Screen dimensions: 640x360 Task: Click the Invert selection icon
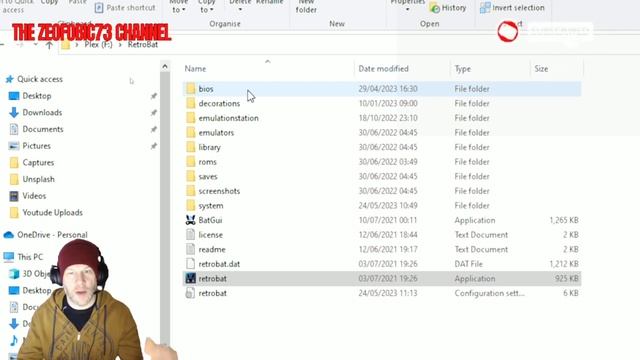pyautogui.click(x=485, y=8)
